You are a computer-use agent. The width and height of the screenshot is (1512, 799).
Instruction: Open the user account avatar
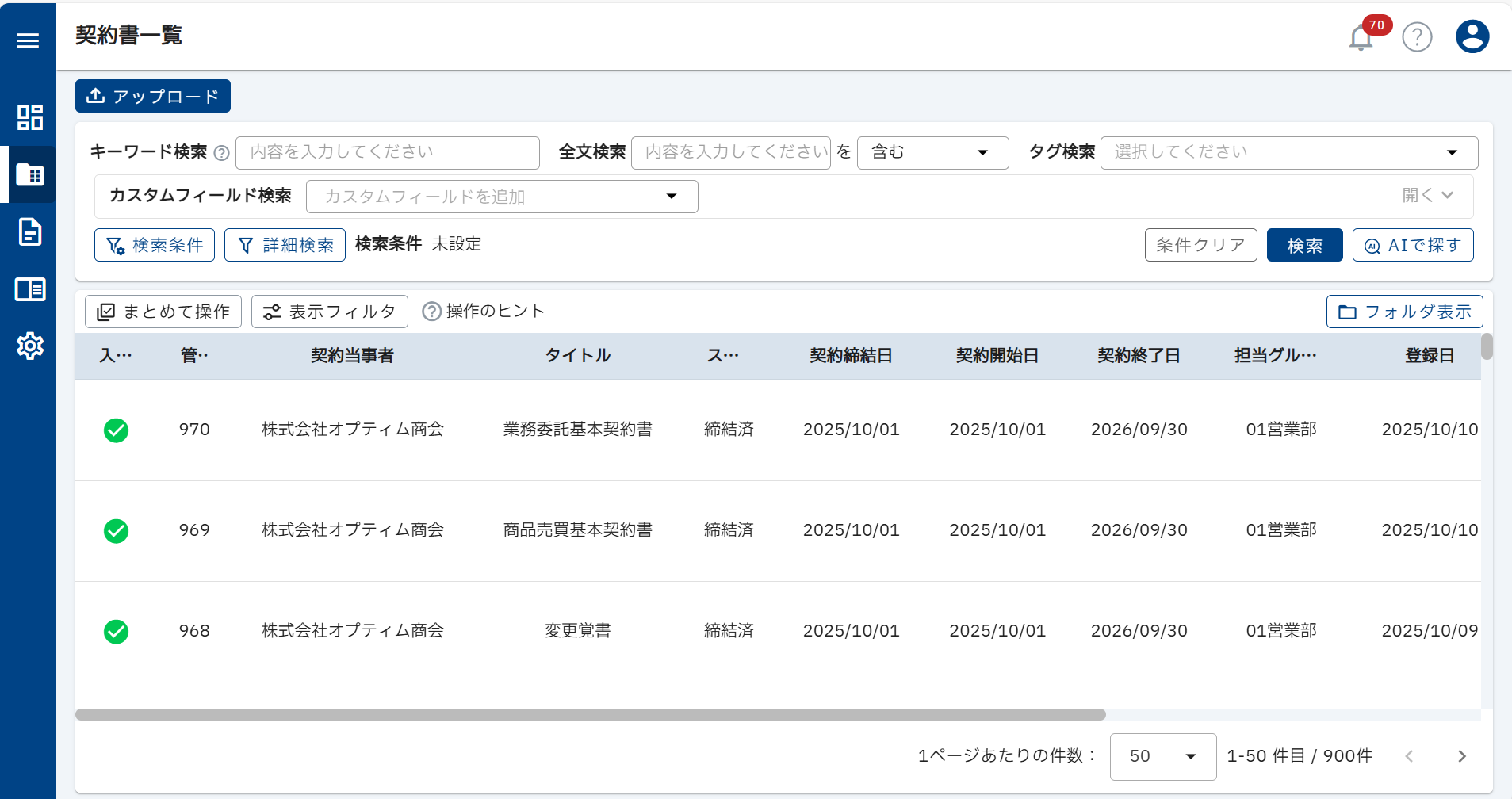pyautogui.click(x=1472, y=36)
